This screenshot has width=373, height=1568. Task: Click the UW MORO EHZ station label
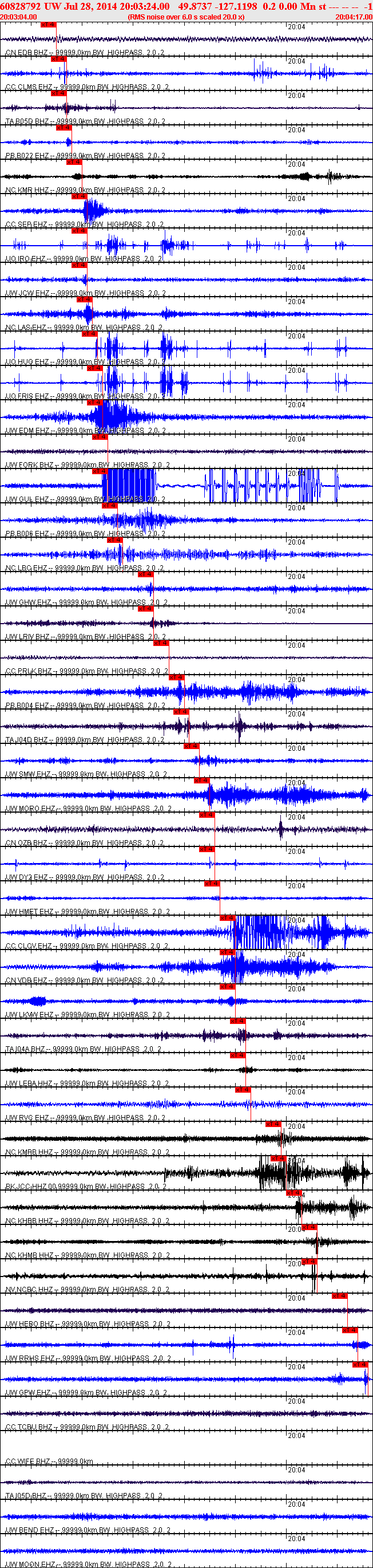88,810
